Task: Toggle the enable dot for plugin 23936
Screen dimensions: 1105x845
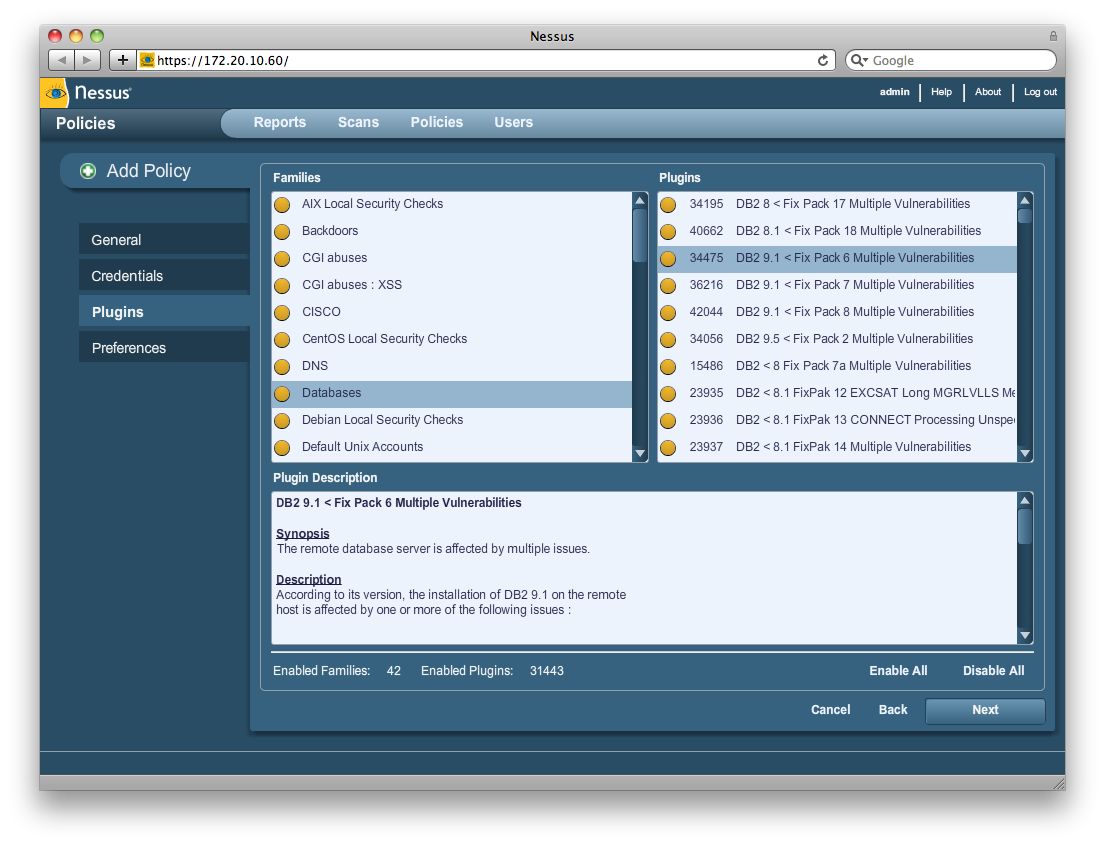Action: (668, 421)
